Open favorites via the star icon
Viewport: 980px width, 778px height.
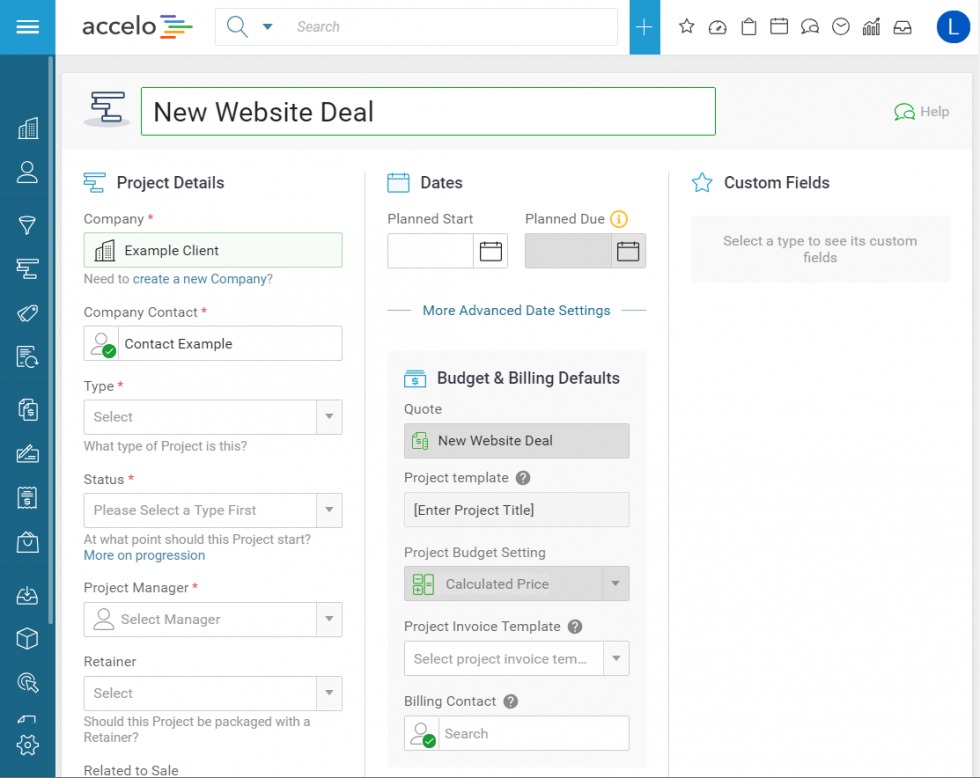tap(686, 27)
